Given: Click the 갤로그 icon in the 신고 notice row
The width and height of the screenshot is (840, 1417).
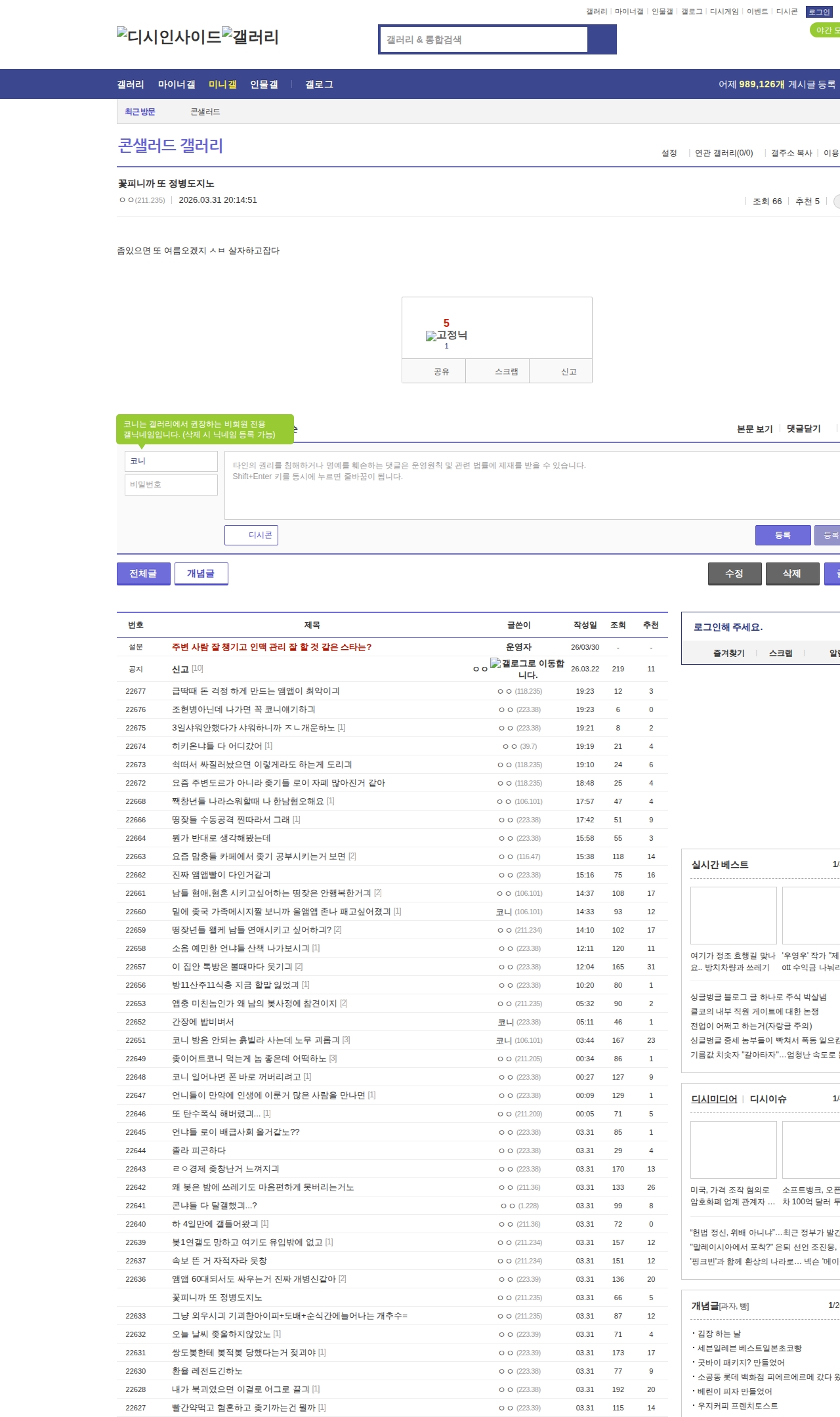Looking at the screenshot, I should point(495,664).
